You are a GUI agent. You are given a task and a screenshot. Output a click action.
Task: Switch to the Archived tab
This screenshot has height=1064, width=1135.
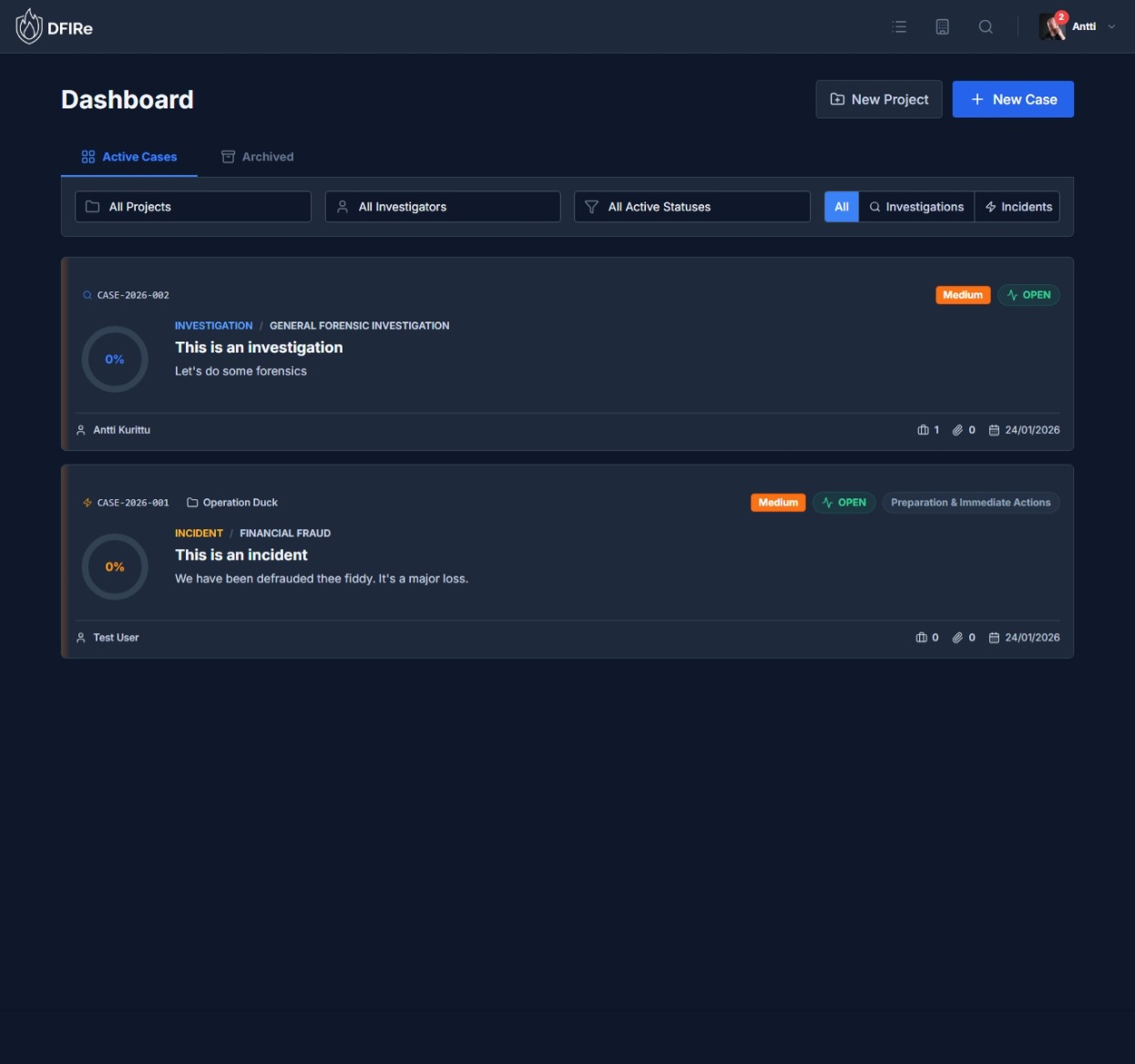258,157
